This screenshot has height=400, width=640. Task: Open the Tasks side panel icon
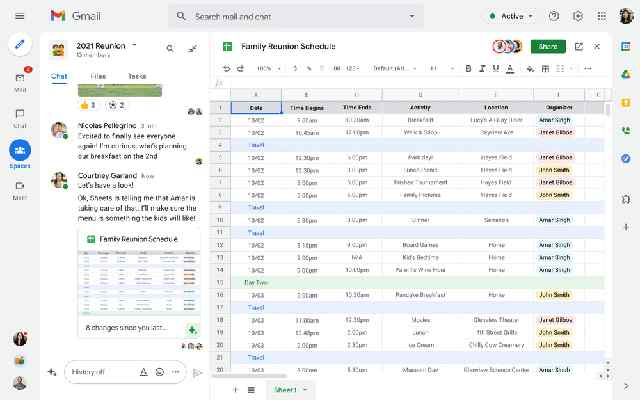click(625, 158)
